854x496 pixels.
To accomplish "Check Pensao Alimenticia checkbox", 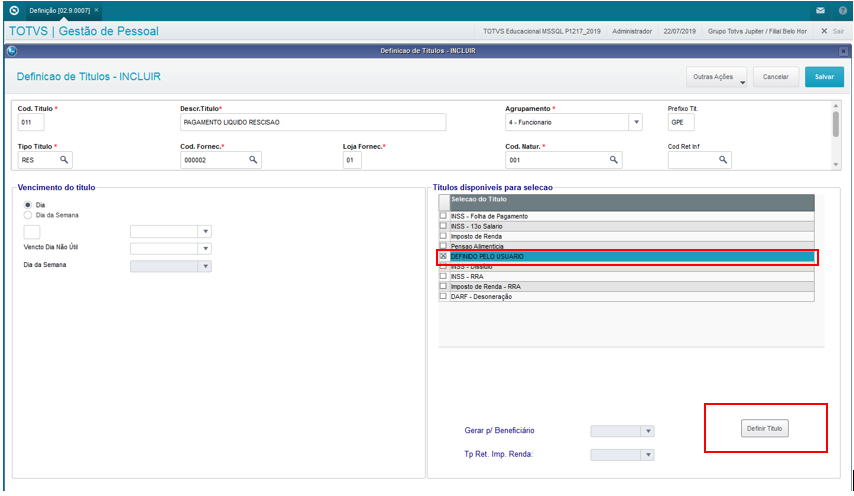I will (443, 246).
